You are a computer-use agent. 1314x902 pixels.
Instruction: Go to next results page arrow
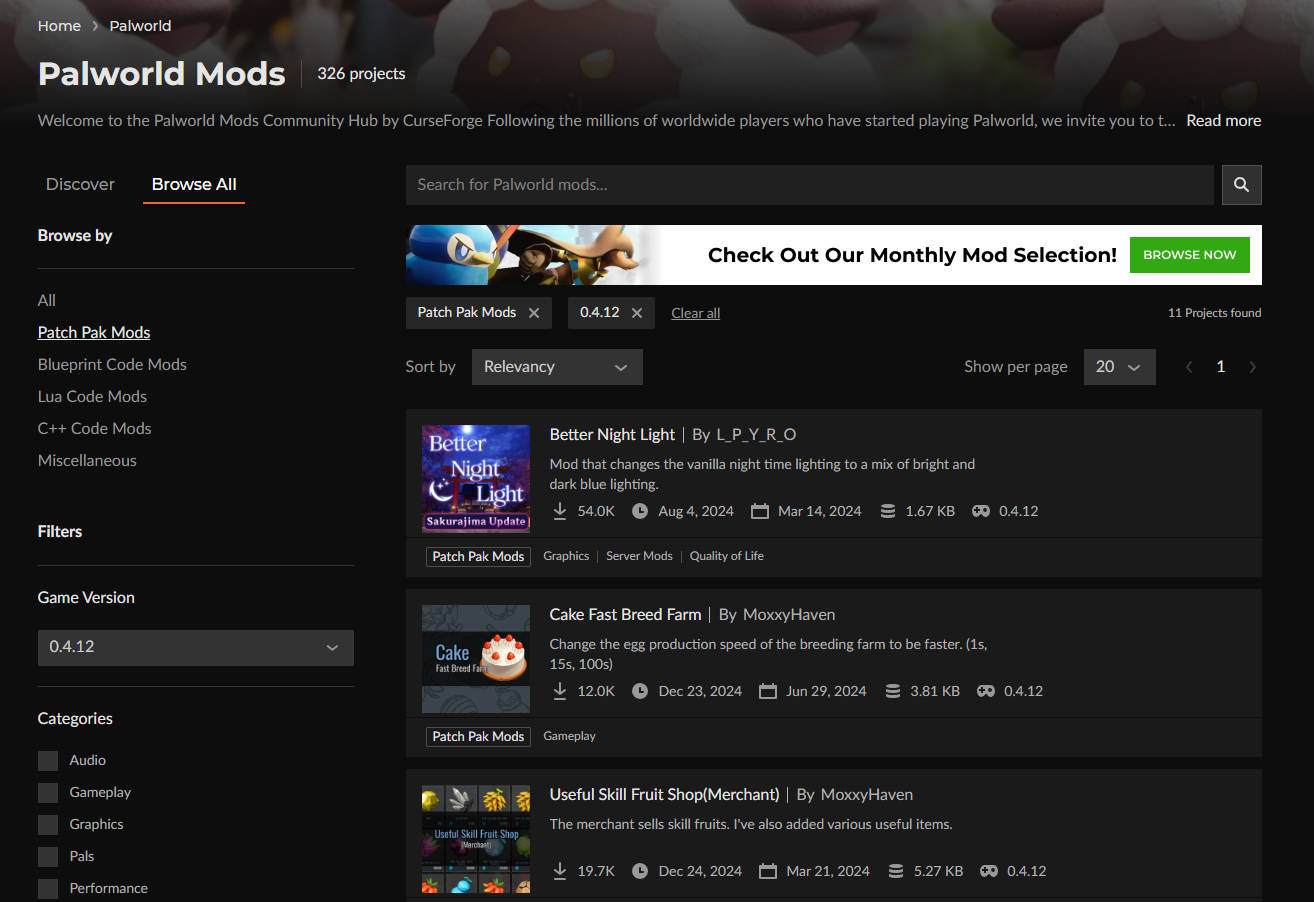coord(1252,367)
